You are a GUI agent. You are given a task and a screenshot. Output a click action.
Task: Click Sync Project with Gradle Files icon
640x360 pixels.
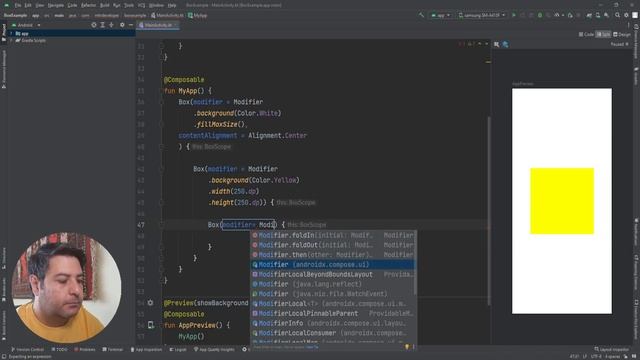[589, 15]
